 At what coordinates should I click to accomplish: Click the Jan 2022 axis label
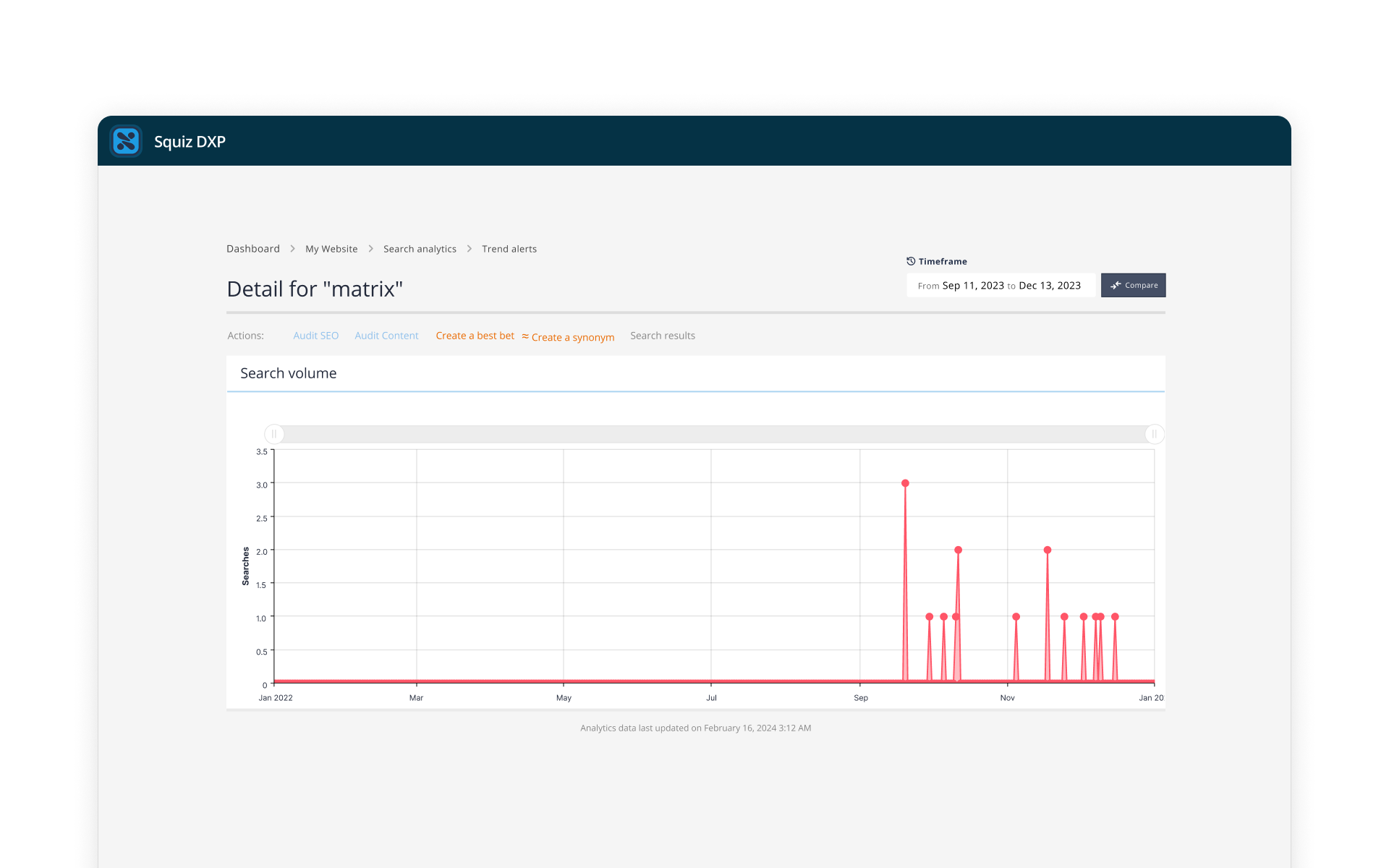click(x=276, y=698)
